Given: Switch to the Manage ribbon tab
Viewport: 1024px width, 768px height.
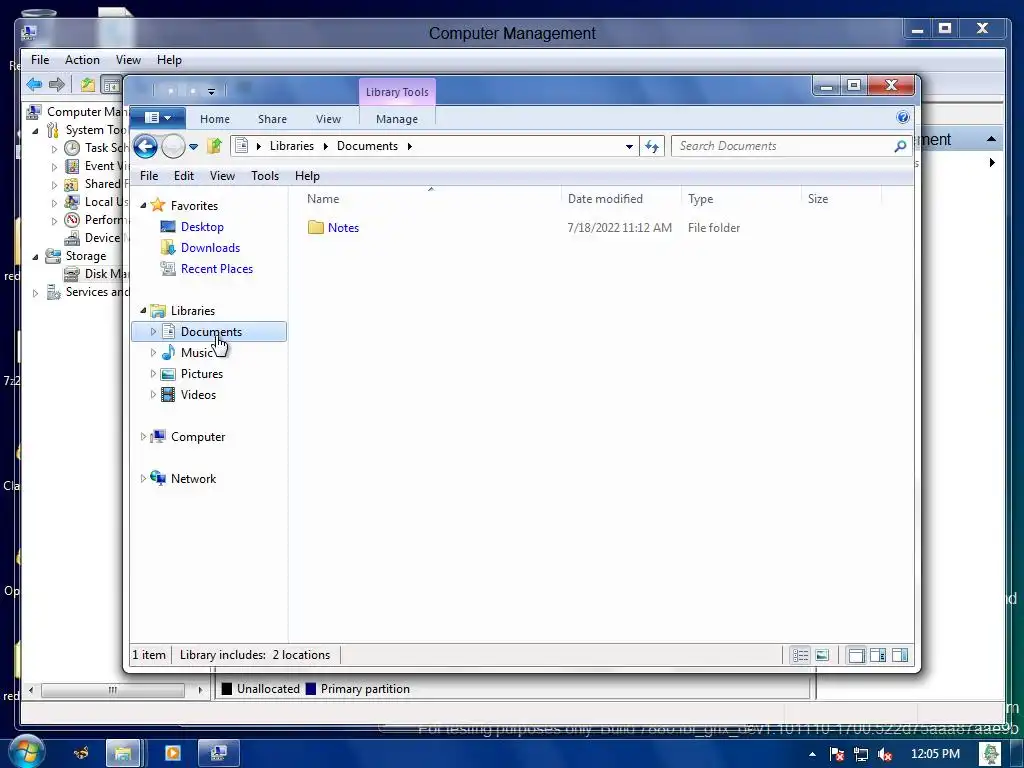Looking at the screenshot, I should pos(397,119).
